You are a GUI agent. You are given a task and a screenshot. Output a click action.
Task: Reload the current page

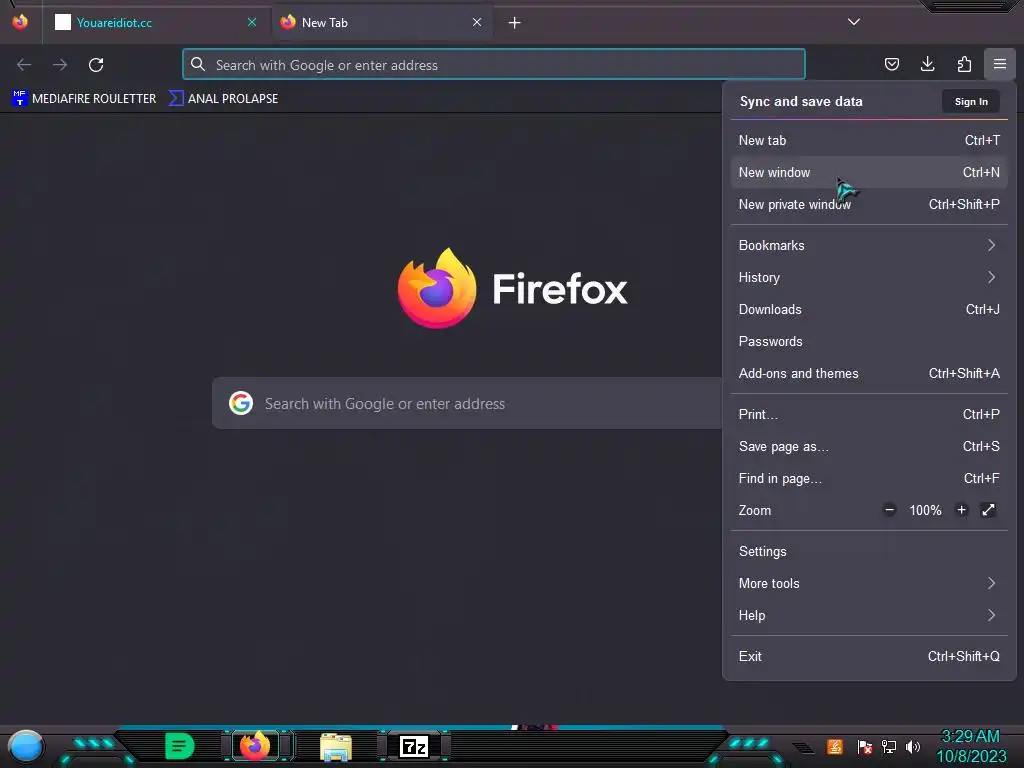click(x=96, y=65)
